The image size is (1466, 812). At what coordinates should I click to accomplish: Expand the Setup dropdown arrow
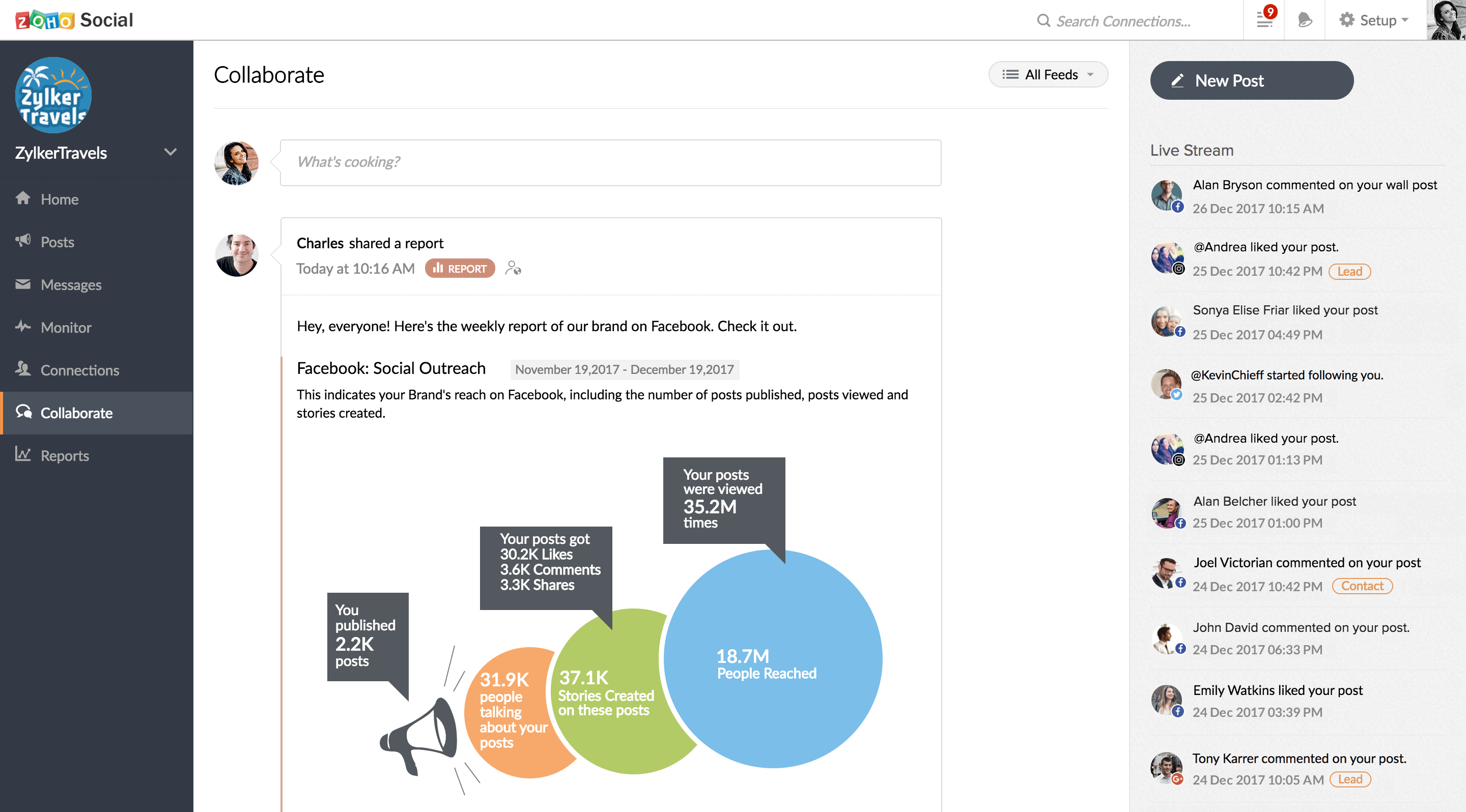1404,20
